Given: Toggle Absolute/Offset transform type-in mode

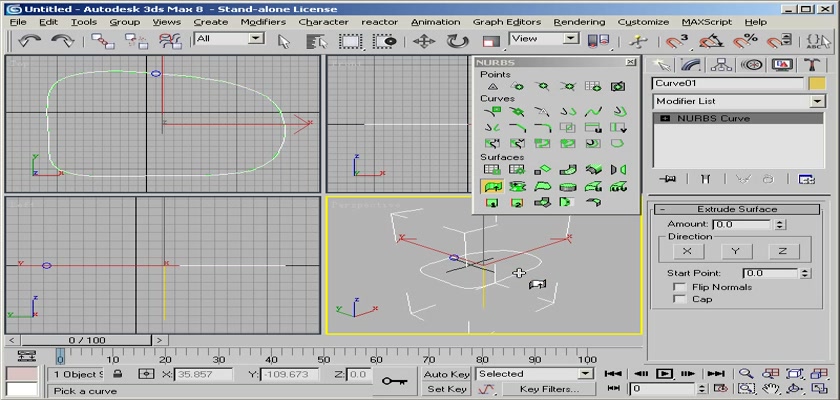Looking at the screenshot, I should pos(146,374).
